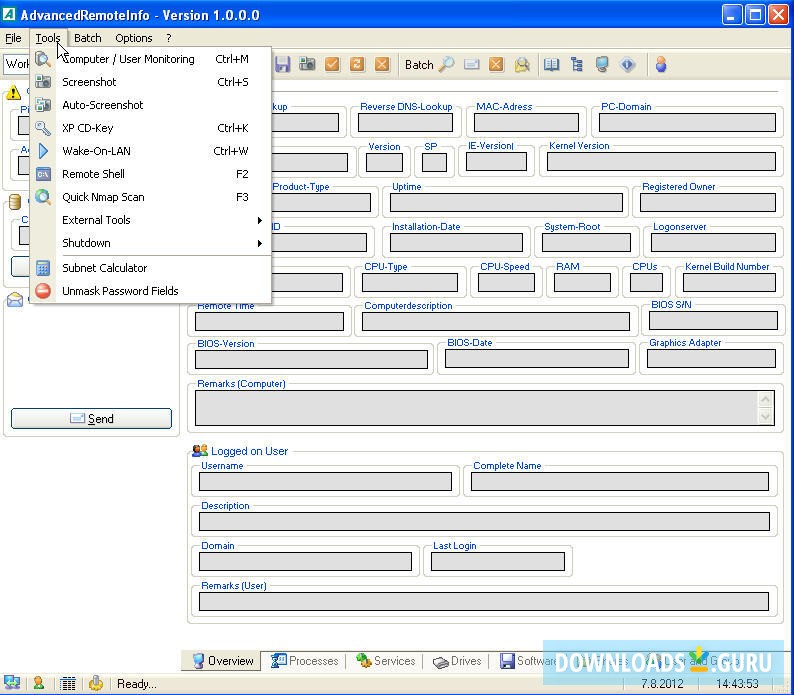Screen dimensions: 794x695
Task: Click the BIOS-Version field
Action: [311, 359]
